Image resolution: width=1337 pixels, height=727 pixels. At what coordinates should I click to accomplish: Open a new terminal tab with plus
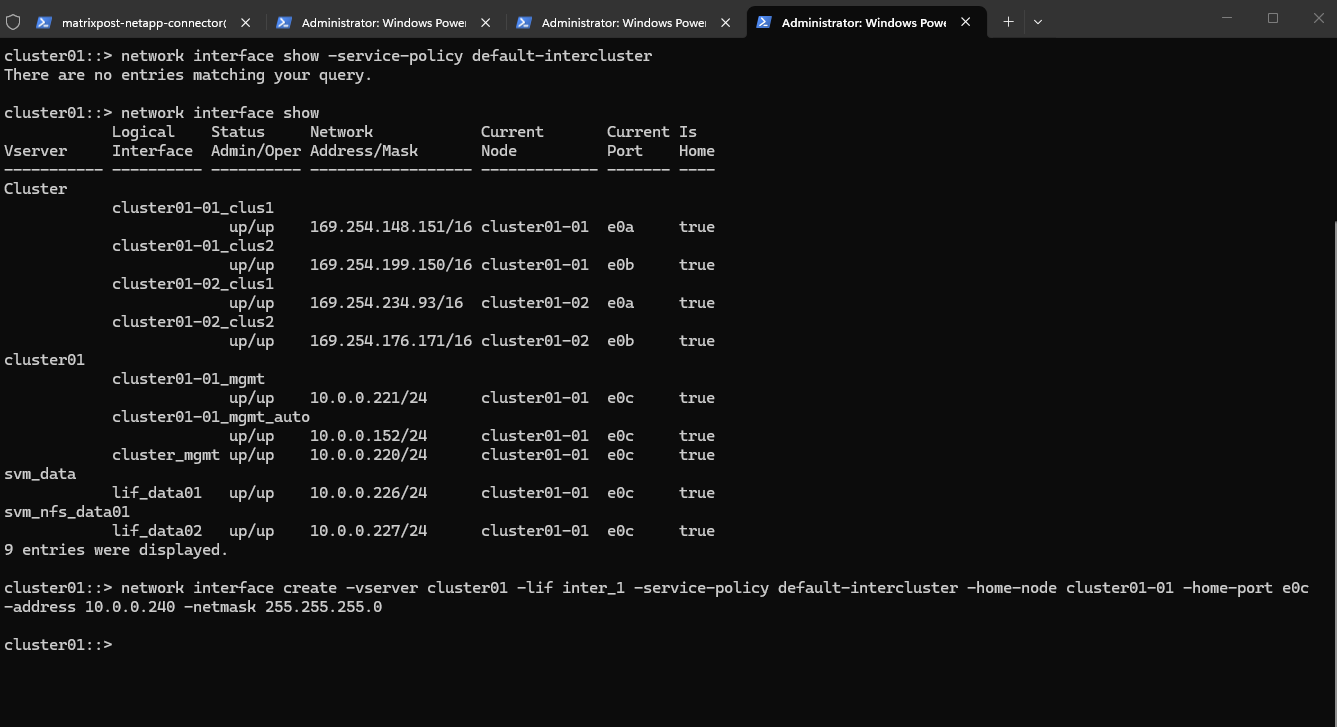pyautogui.click(x=1008, y=21)
